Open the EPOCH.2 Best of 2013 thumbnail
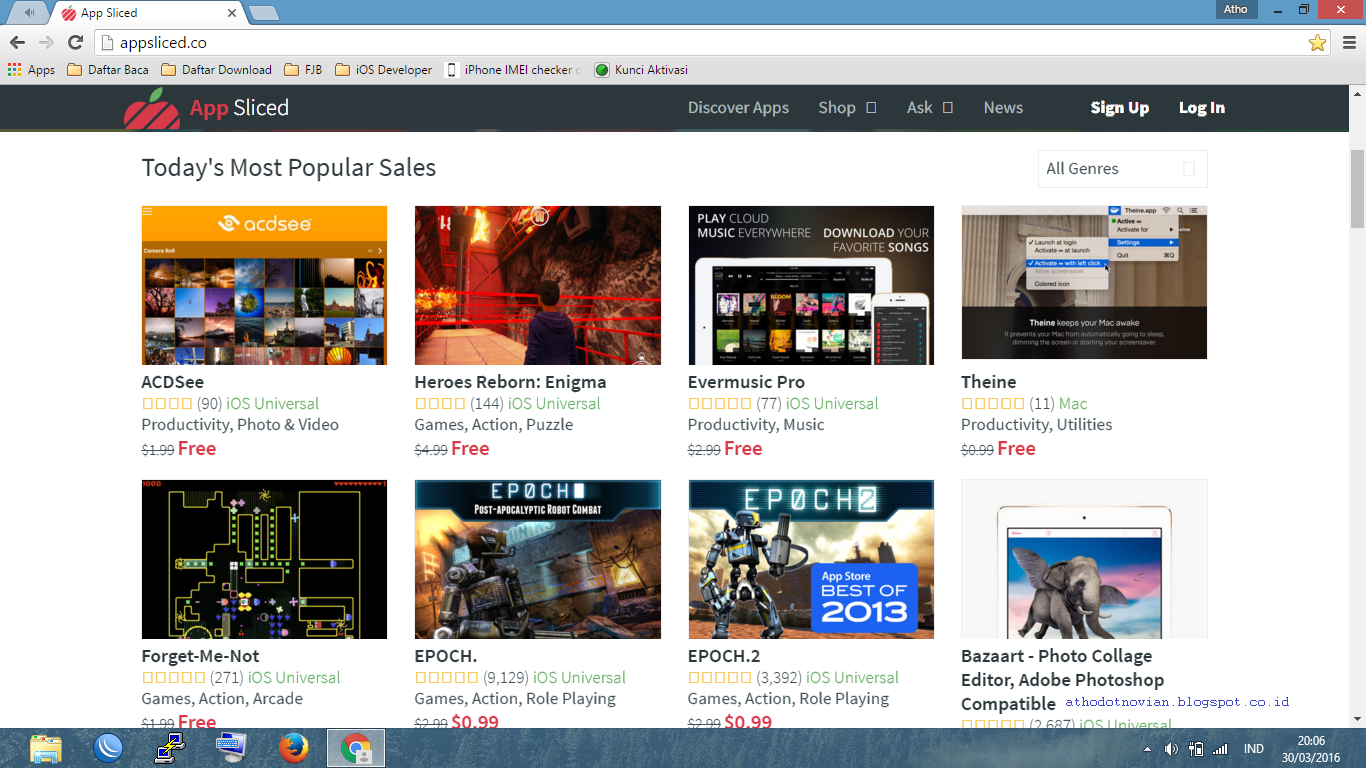This screenshot has width=1366, height=768. 811,559
